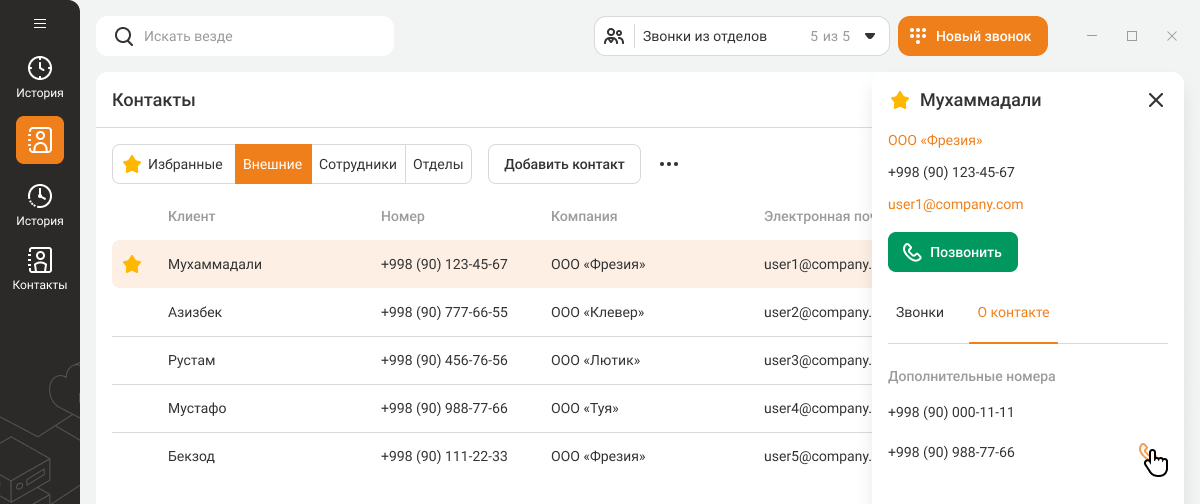
Task: Open the user1@company.com email link
Action: pyautogui.click(x=955, y=204)
